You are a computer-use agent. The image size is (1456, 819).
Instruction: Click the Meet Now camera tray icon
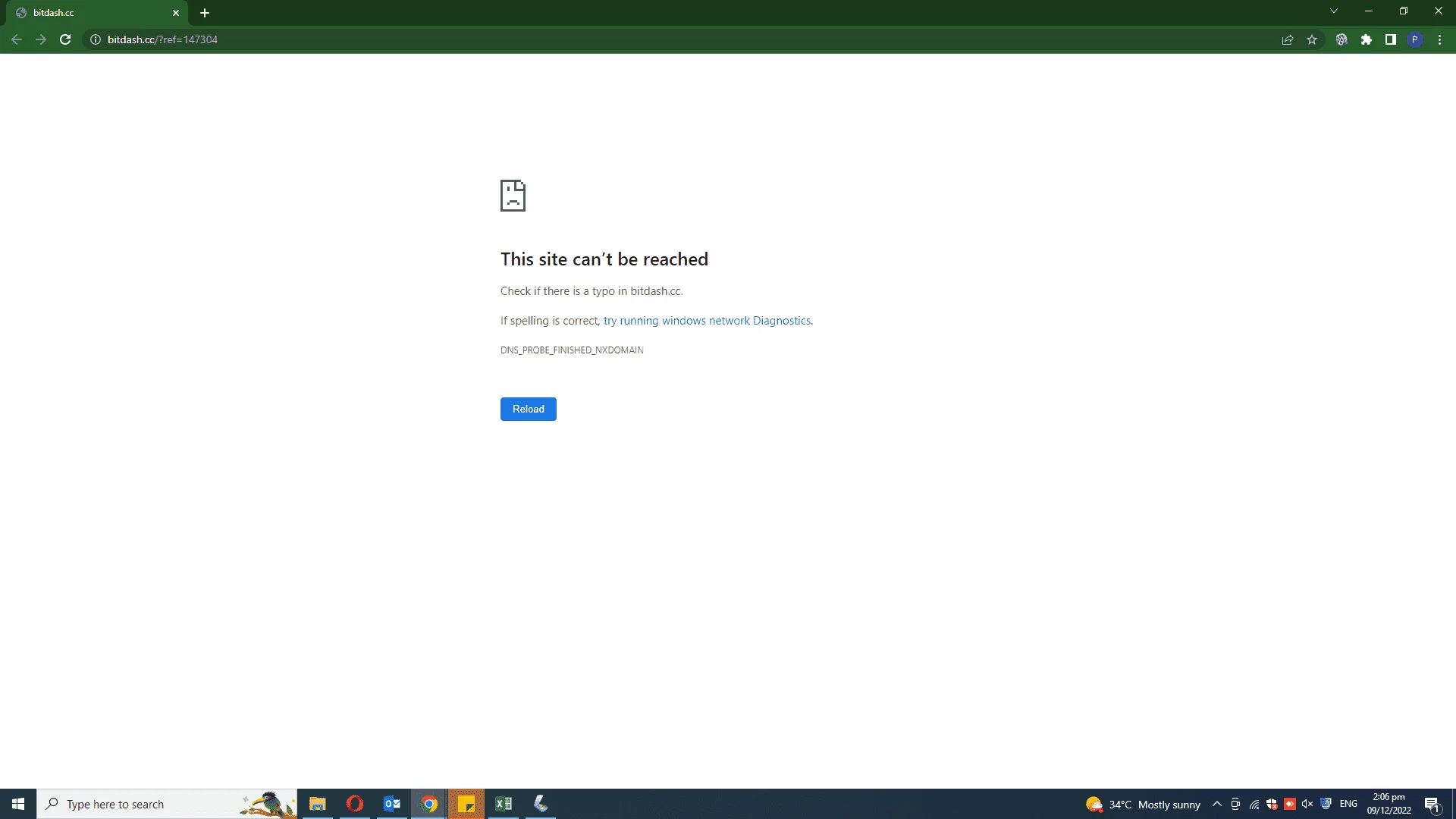1235,804
